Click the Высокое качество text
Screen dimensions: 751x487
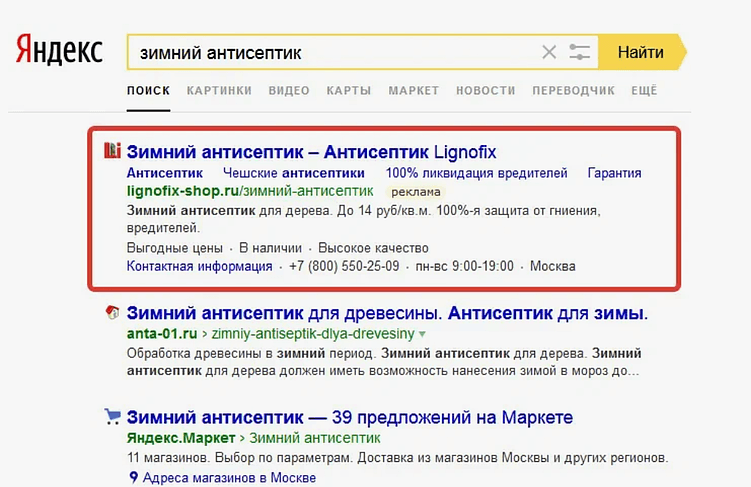(x=373, y=248)
